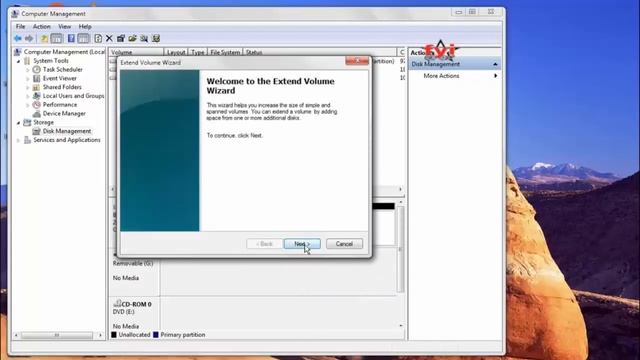Sort by the File System column header

[225, 52]
